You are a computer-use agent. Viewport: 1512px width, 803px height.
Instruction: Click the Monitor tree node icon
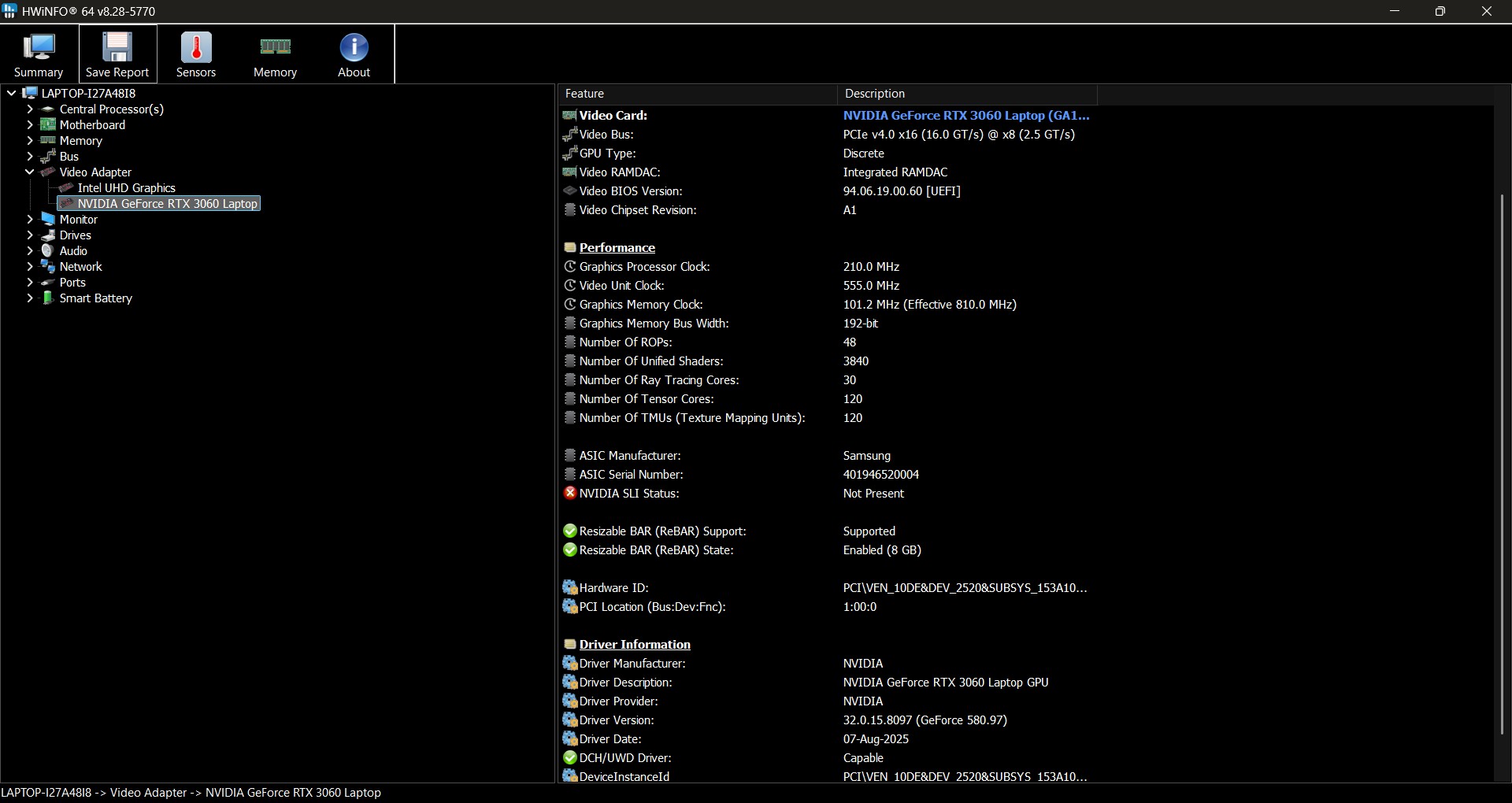48,219
